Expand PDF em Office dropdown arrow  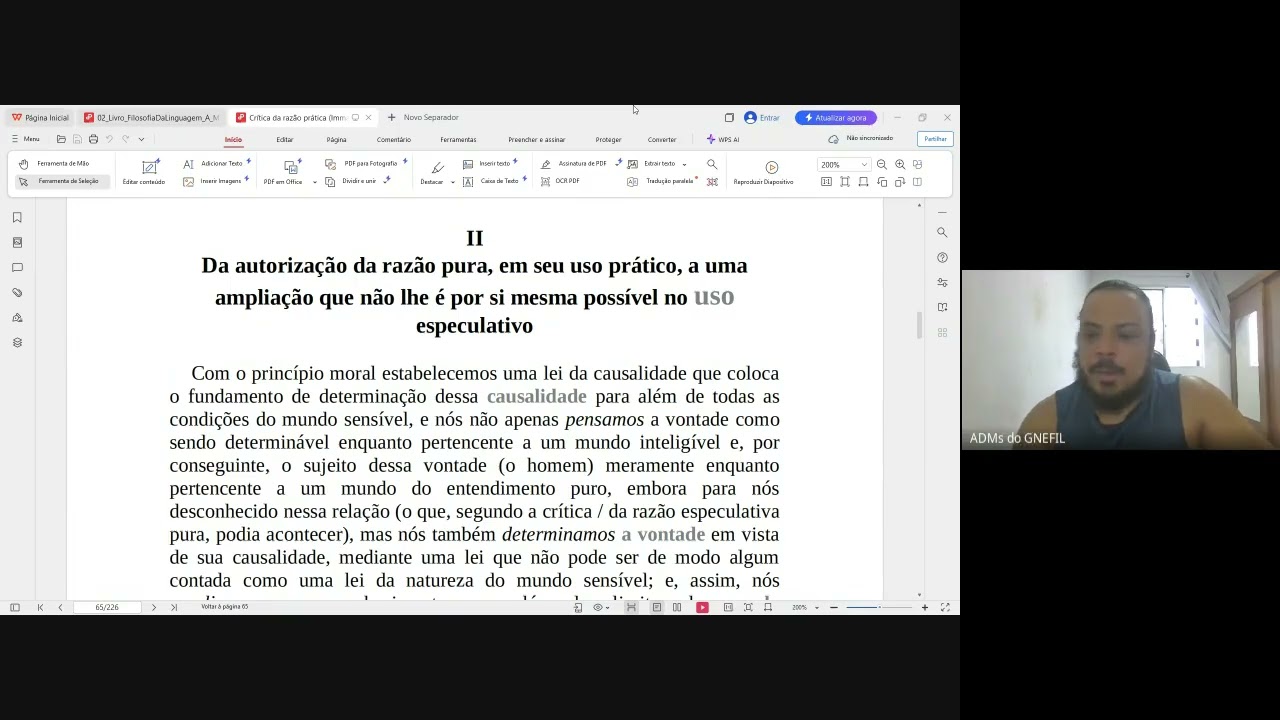point(314,182)
